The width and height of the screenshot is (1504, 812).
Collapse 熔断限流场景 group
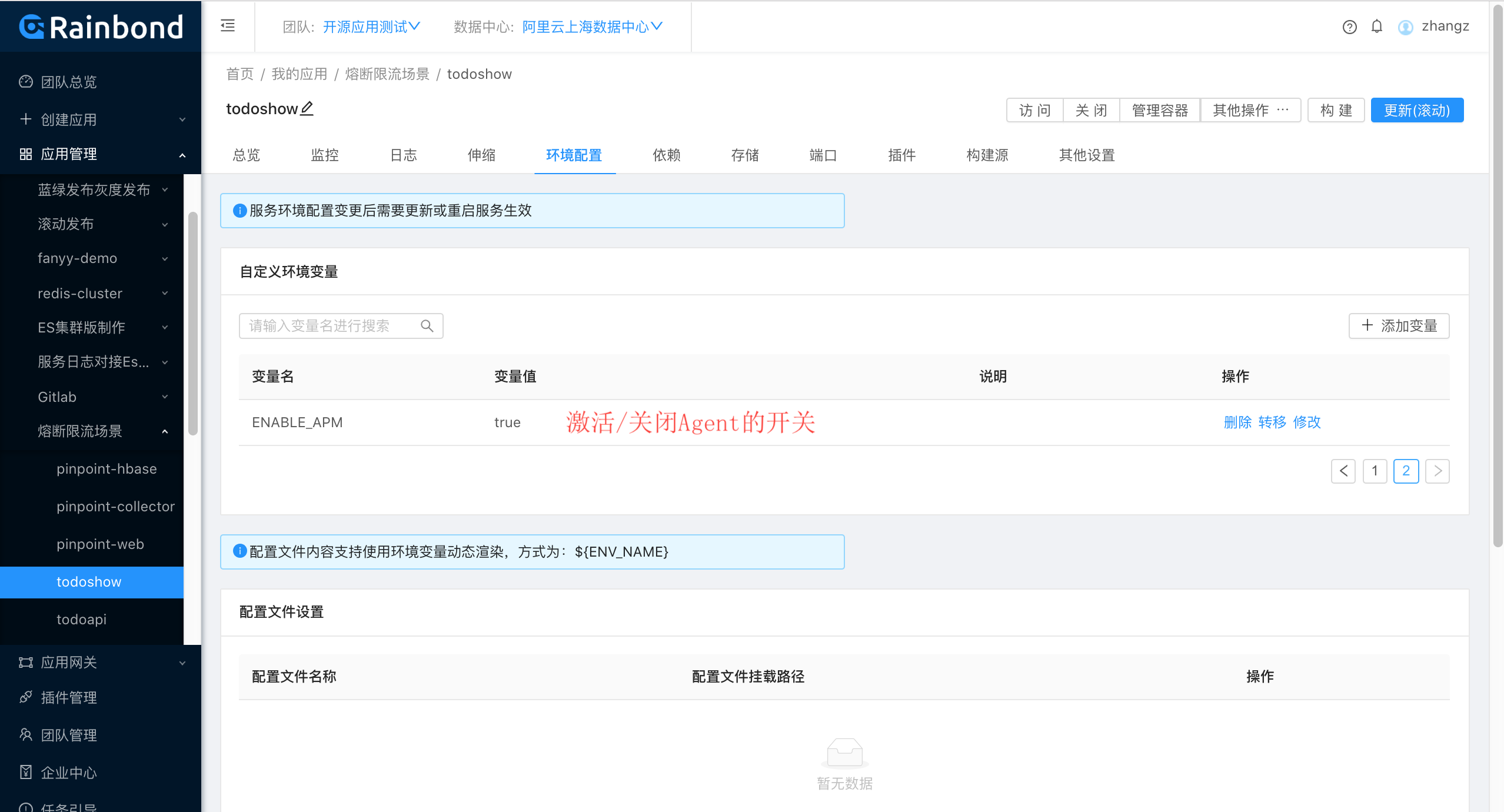165,431
